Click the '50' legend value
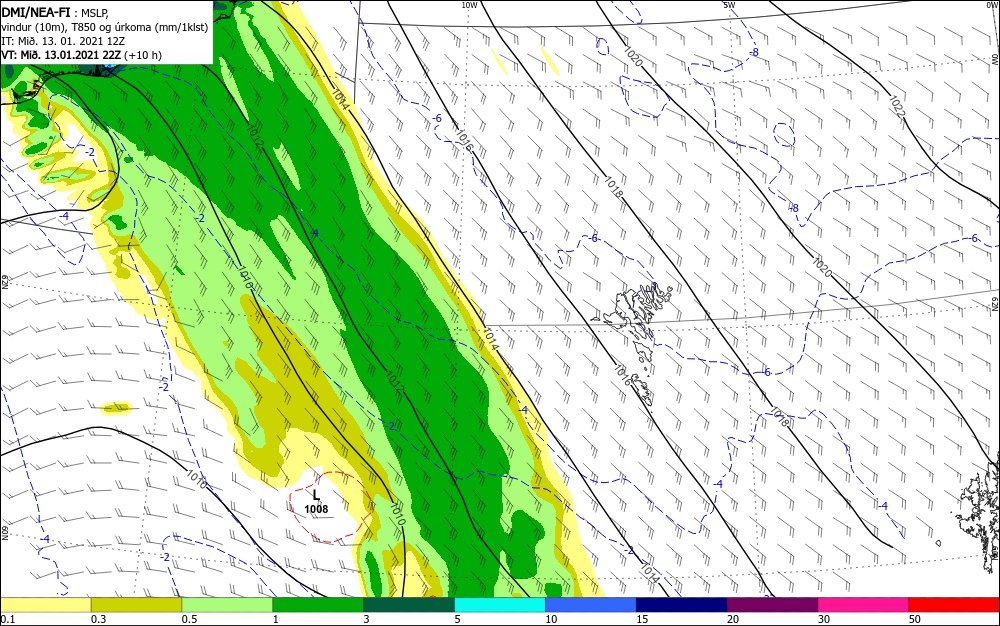 [x=915, y=619]
